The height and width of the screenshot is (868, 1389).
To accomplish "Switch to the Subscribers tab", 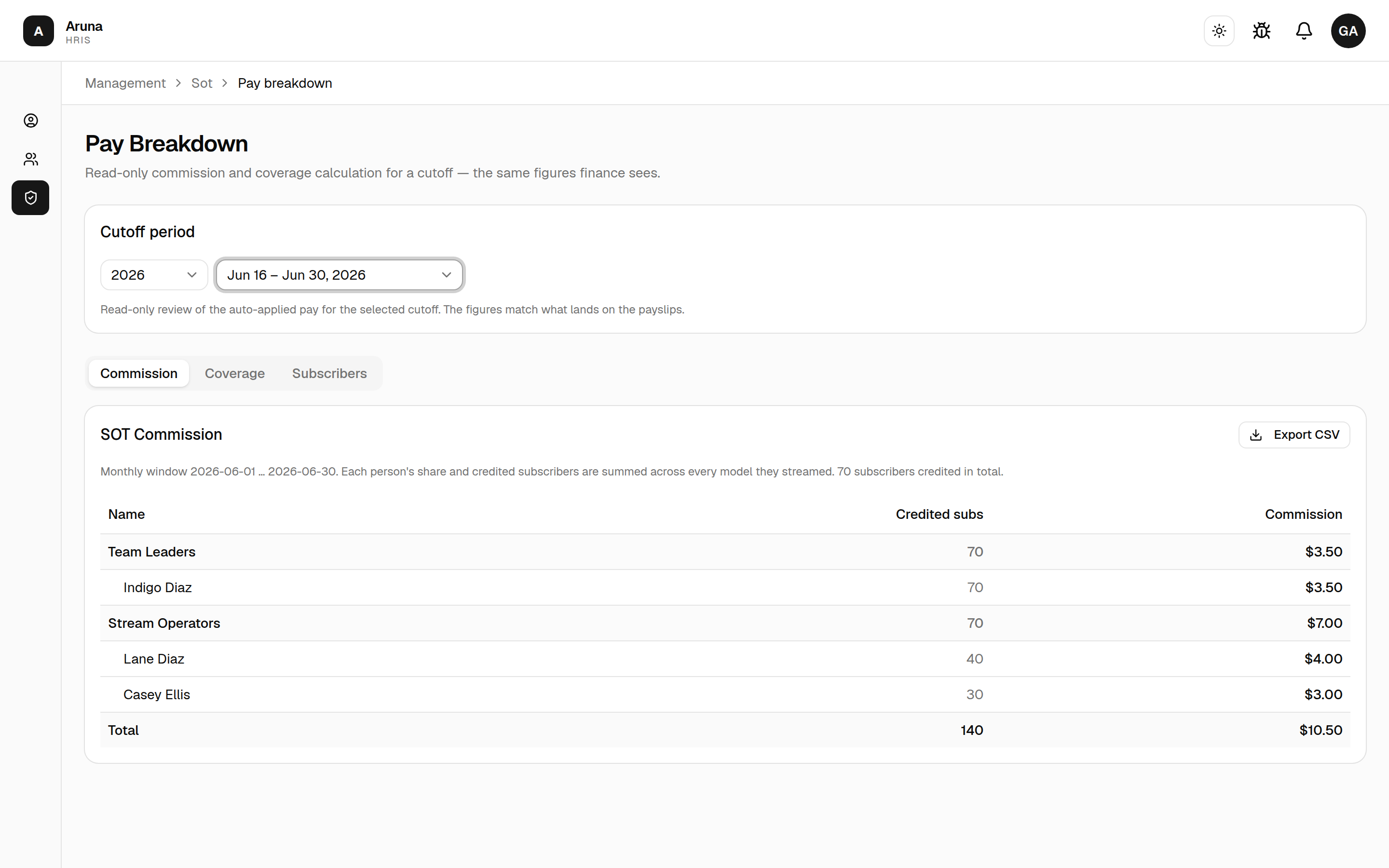I will click(x=329, y=373).
